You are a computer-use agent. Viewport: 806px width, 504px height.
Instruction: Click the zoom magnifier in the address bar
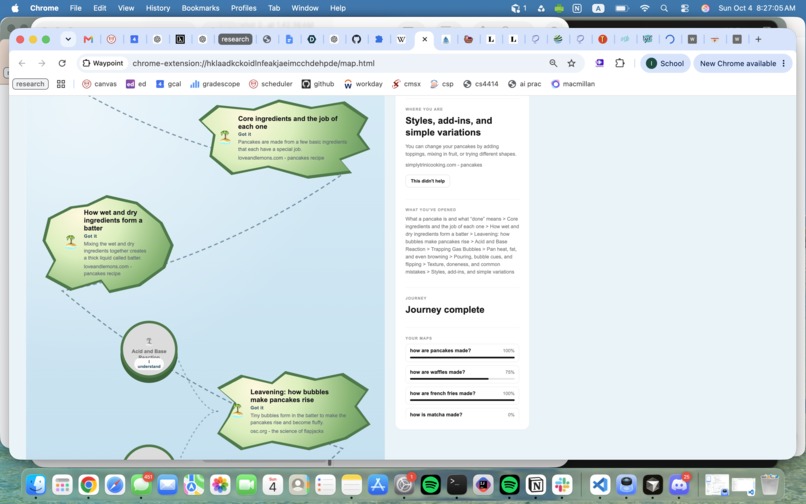coord(553,63)
